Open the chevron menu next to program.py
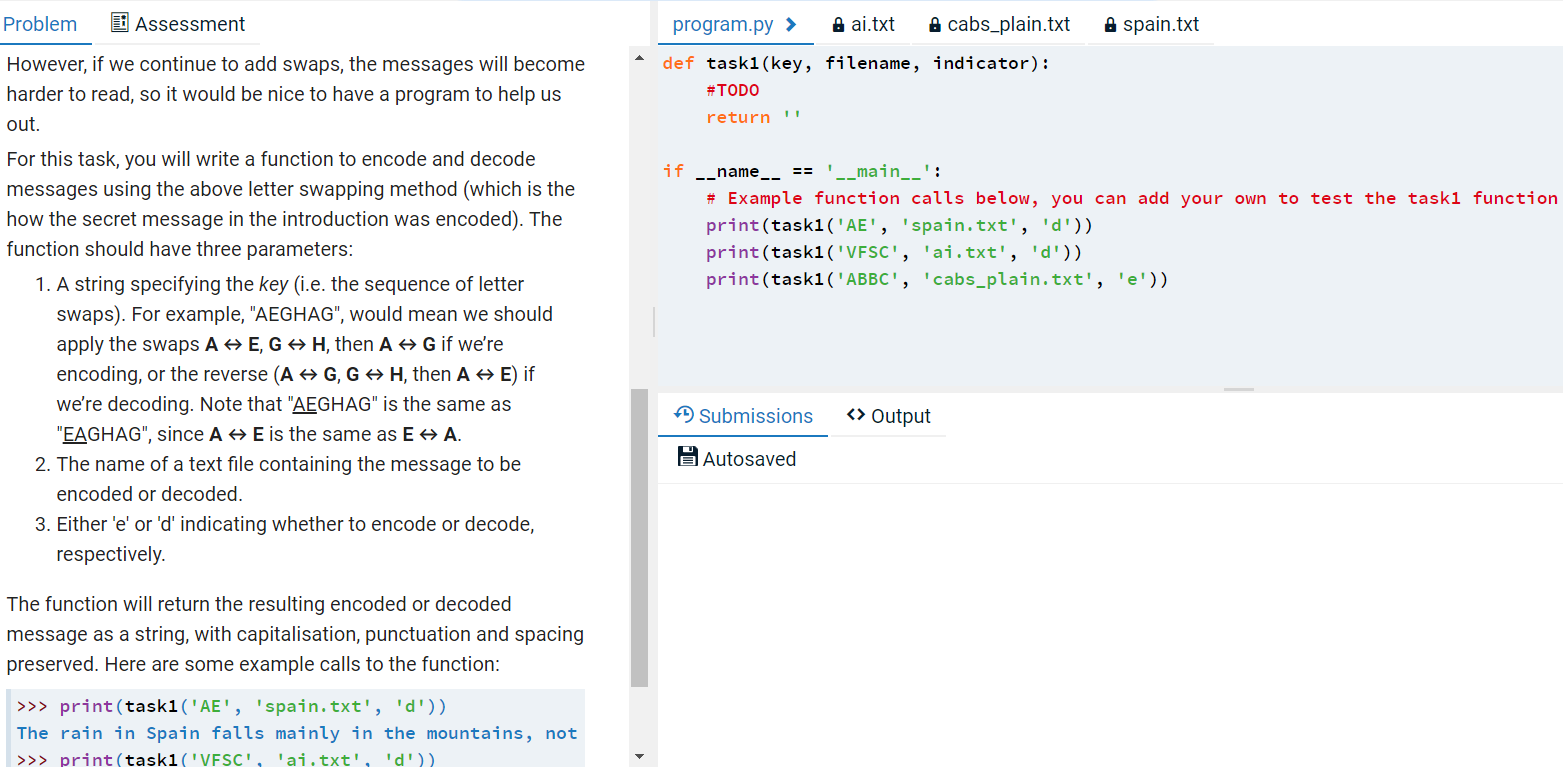1563x767 pixels. (793, 23)
